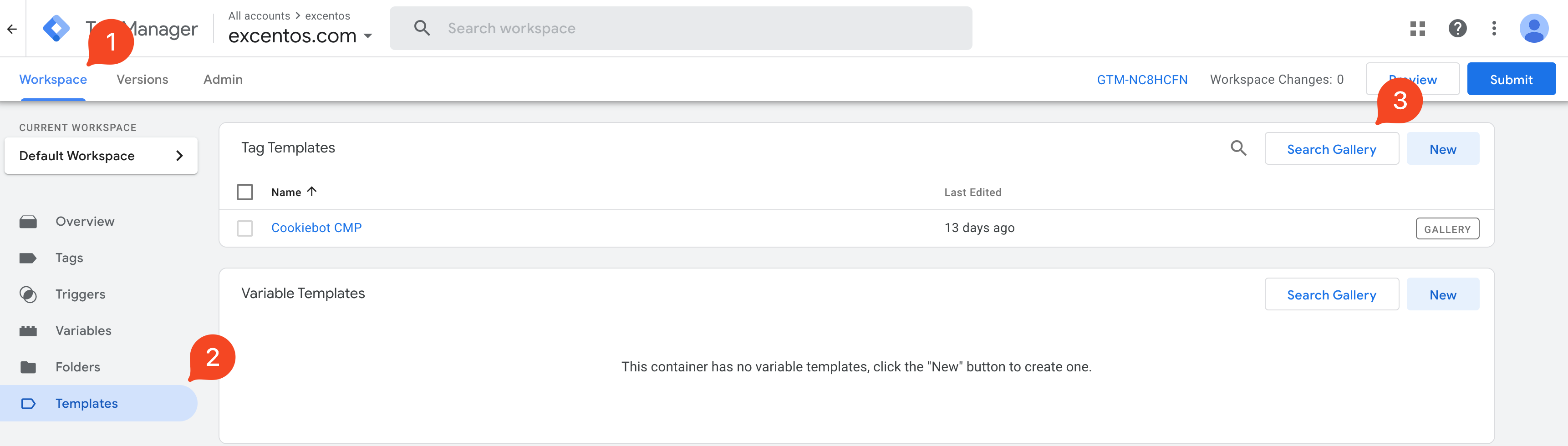Check the Cookiebot CMP row checkbox
Screen dimensions: 1568x446
(244, 228)
